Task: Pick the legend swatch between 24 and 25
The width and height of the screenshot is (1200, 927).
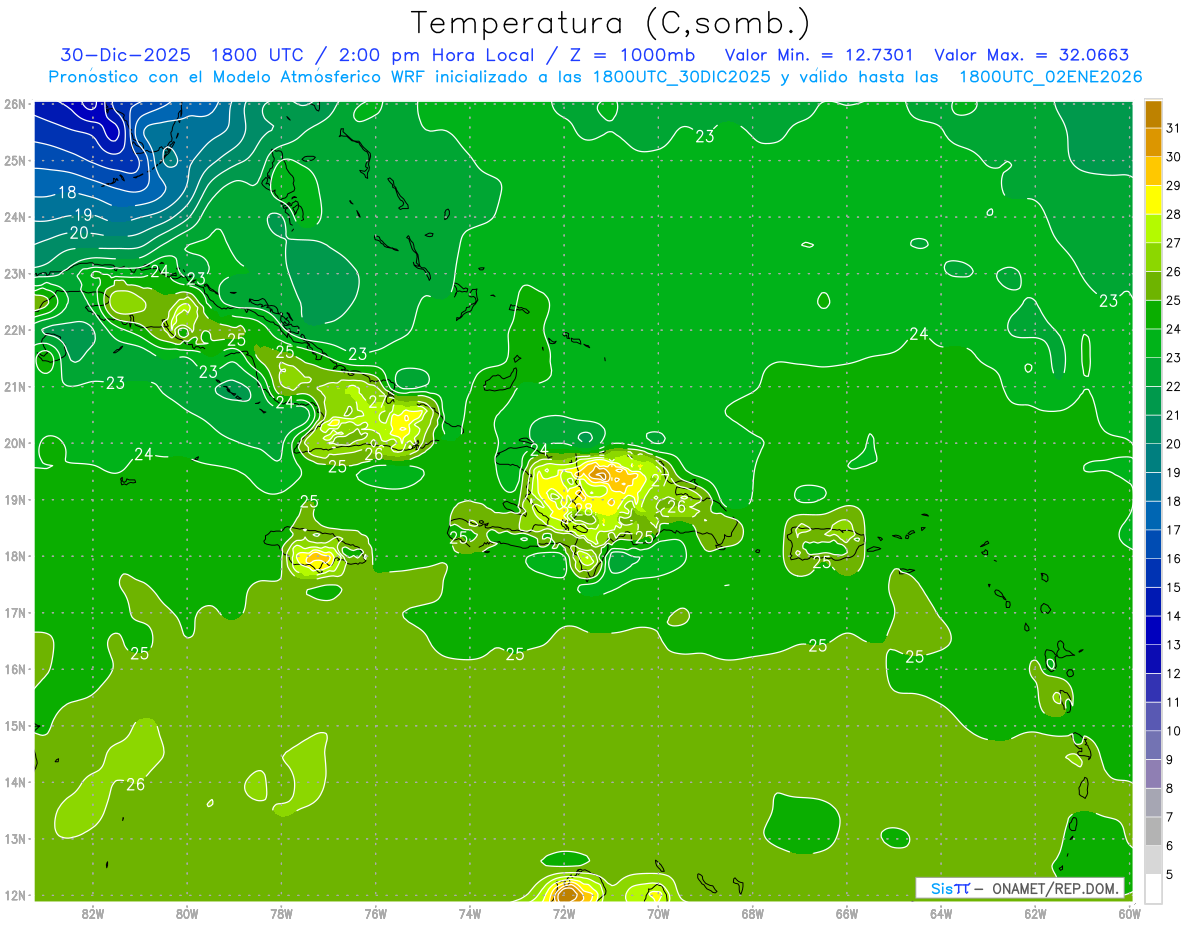Action: click(1153, 315)
